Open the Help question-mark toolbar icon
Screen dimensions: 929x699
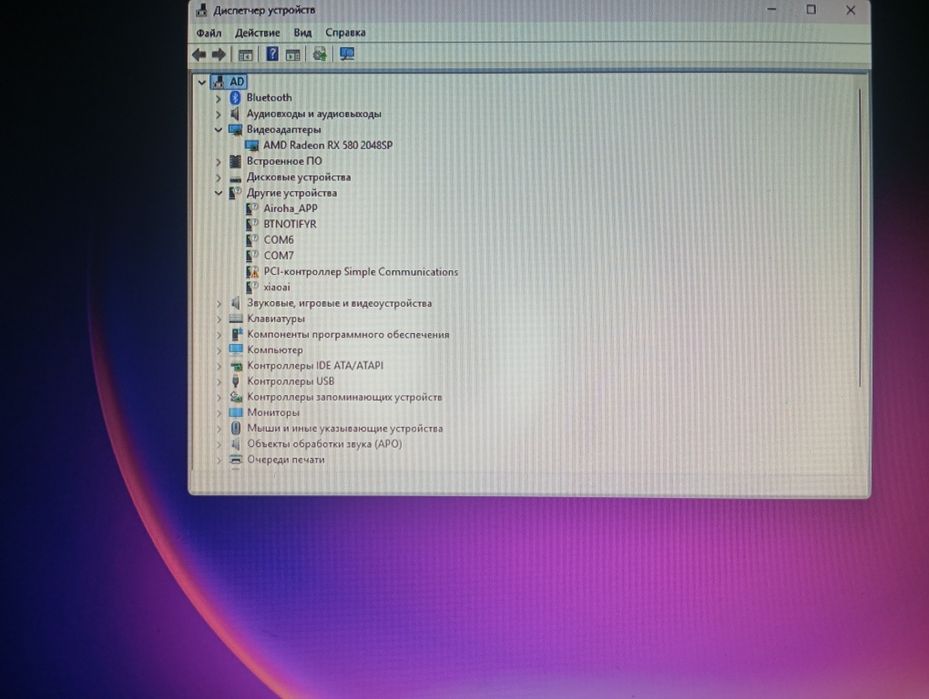coord(272,54)
